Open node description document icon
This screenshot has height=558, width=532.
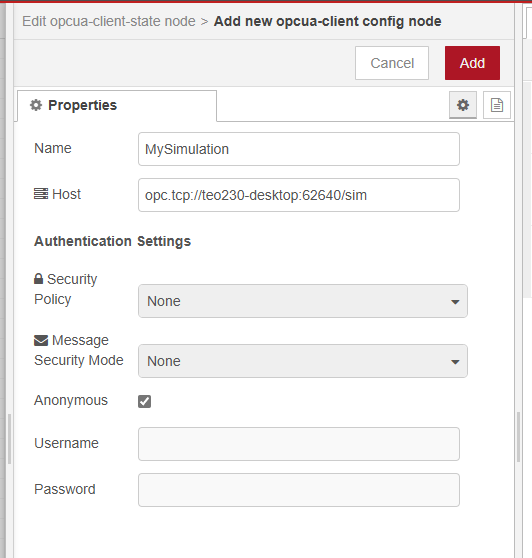[x=497, y=105]
